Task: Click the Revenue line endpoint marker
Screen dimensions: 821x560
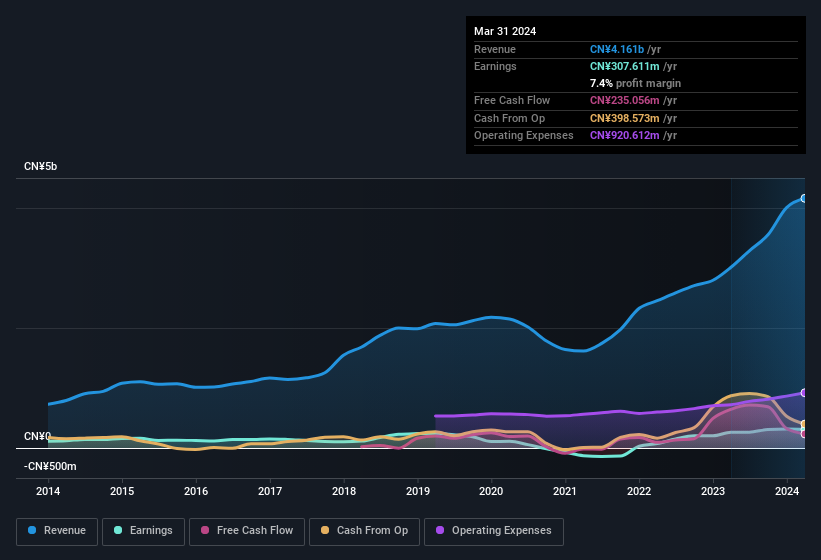Action: coord(804,198)
